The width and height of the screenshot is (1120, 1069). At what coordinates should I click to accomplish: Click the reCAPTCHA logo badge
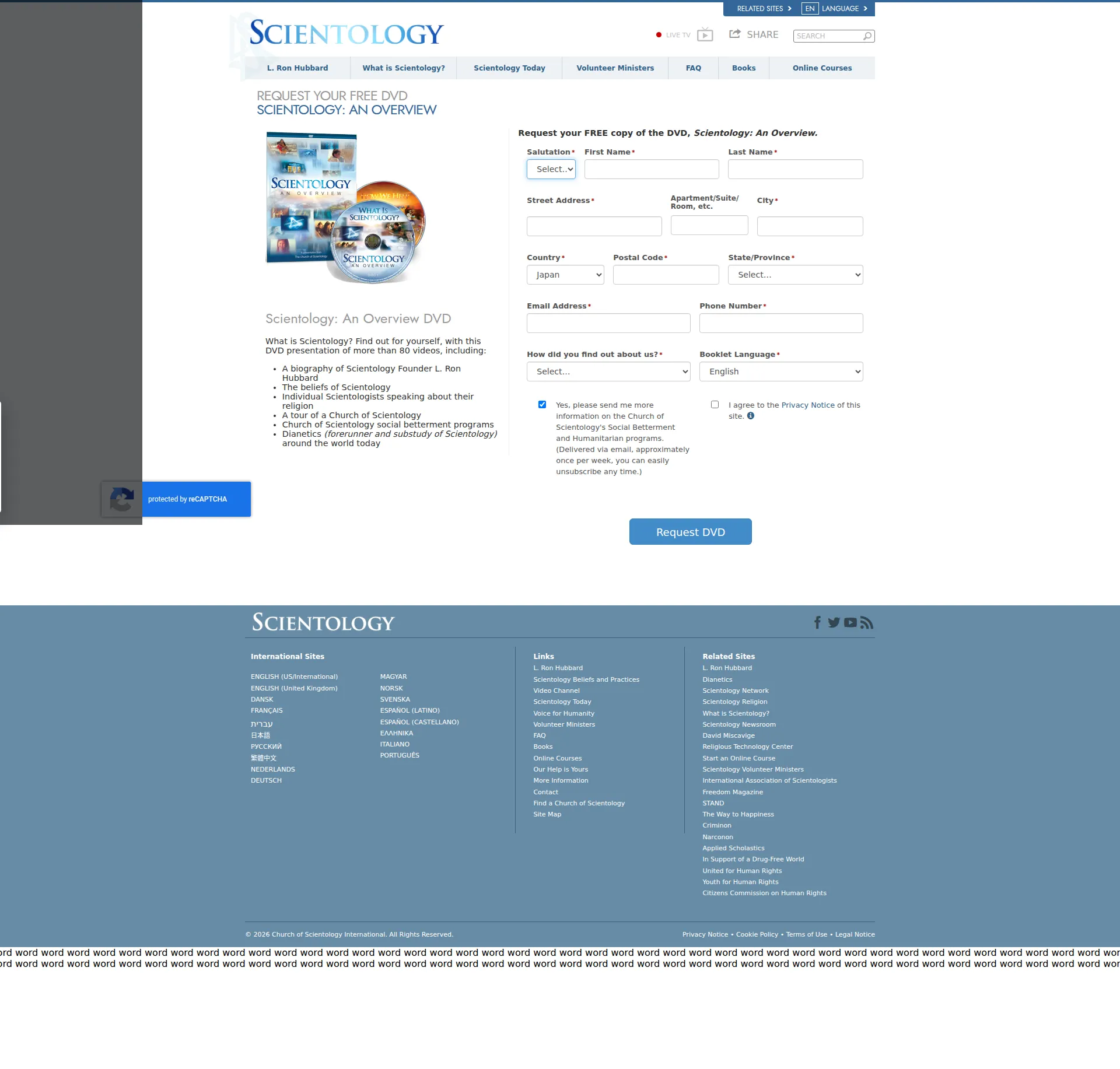(x=122, y=499)
